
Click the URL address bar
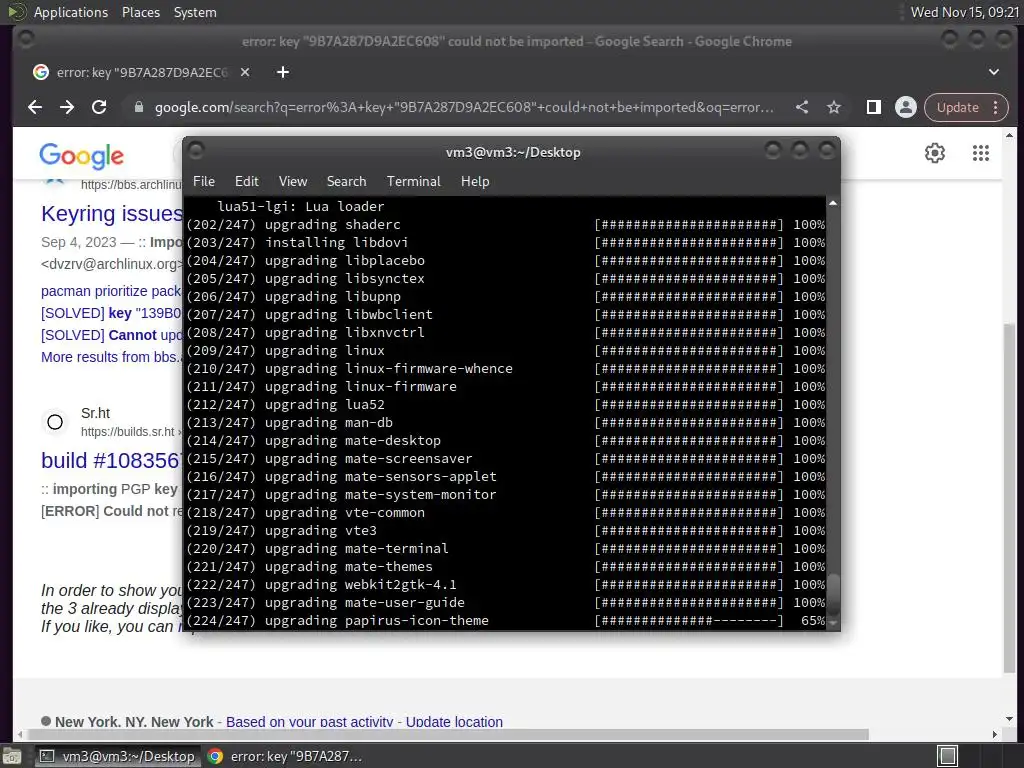pyautogui.click(x=464, y=107)
